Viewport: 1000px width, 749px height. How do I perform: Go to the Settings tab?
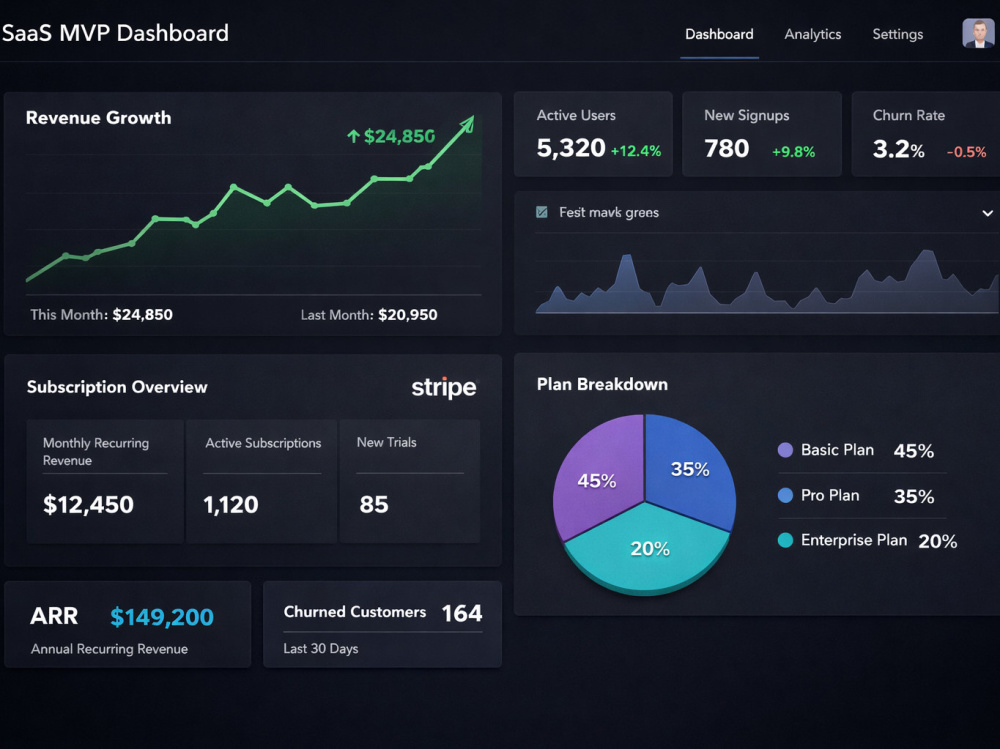point(897,34)
